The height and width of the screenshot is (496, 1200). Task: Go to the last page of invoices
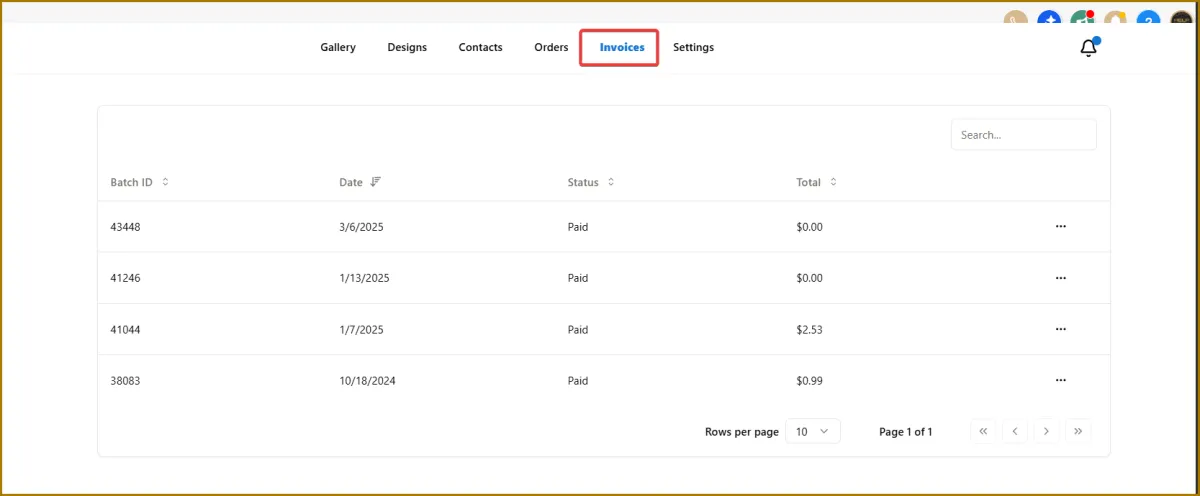click(x=1078, y=431)
